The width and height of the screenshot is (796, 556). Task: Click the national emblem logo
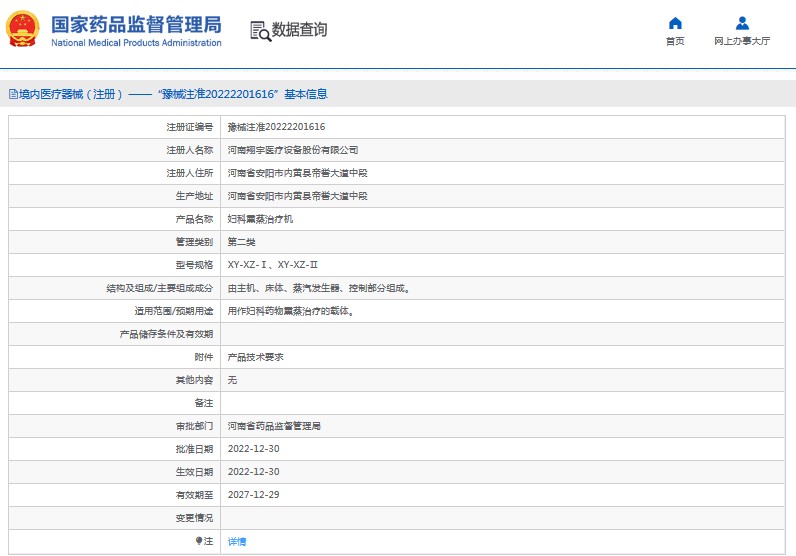point(22,29)
